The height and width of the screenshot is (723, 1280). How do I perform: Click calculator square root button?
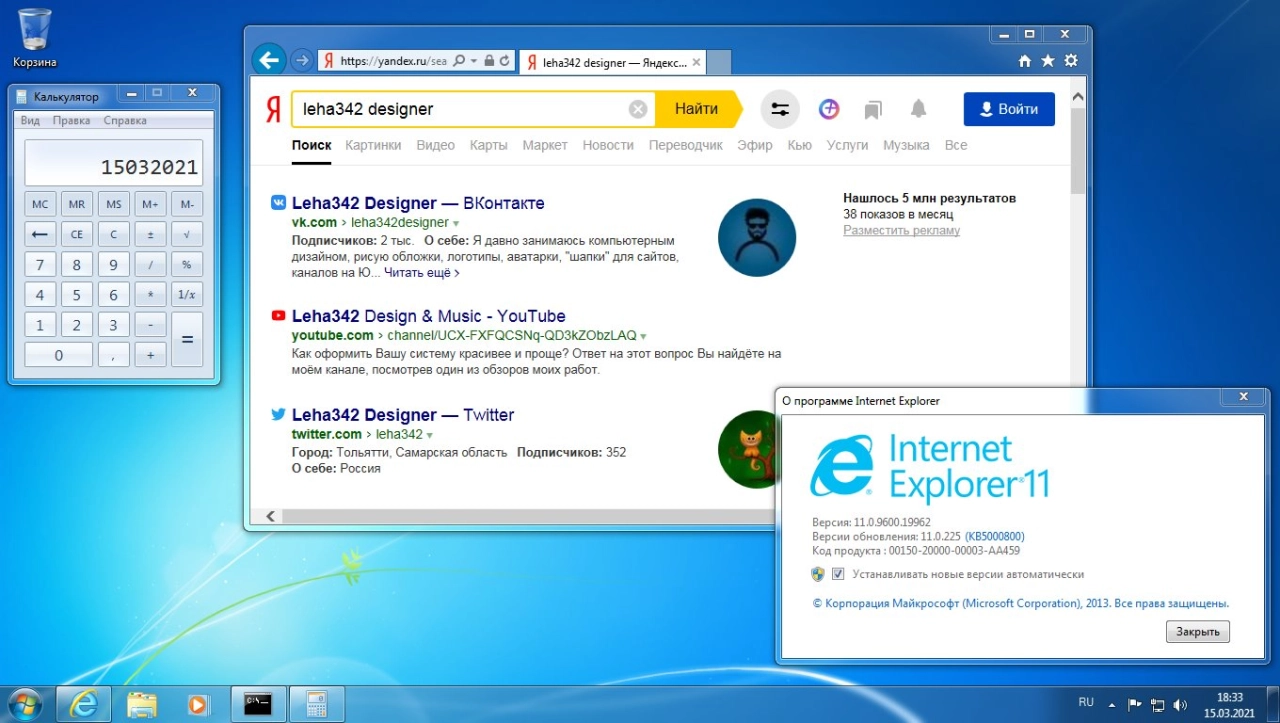point(187,234)
